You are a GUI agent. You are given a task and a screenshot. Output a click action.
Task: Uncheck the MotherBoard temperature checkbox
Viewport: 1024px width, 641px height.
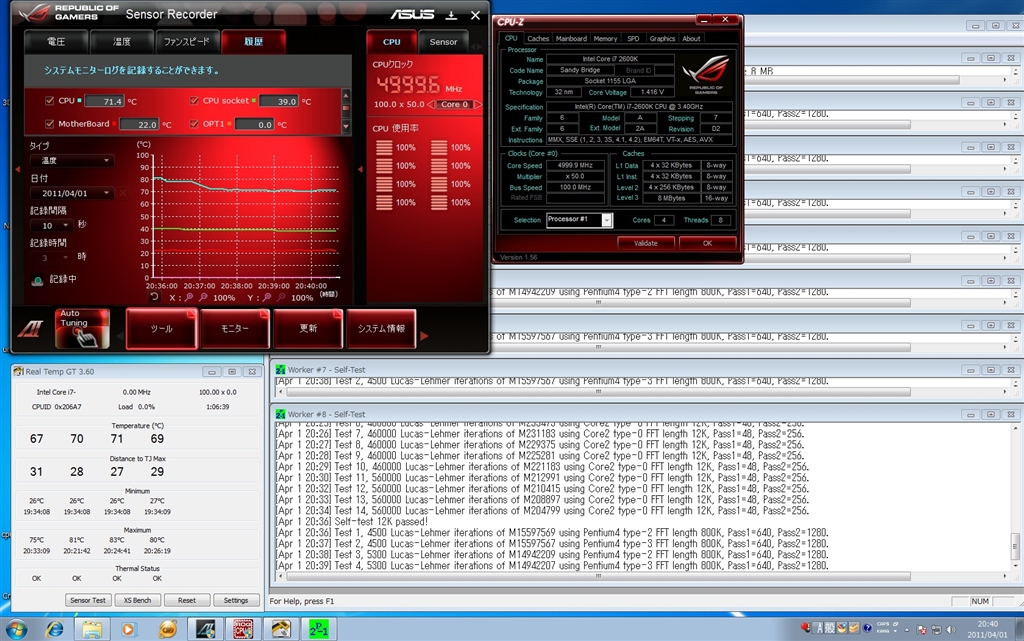coord(50,123)
